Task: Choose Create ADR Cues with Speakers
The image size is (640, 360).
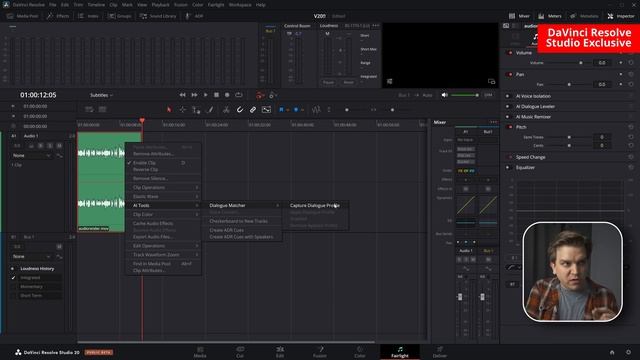Action: (242, 237)
